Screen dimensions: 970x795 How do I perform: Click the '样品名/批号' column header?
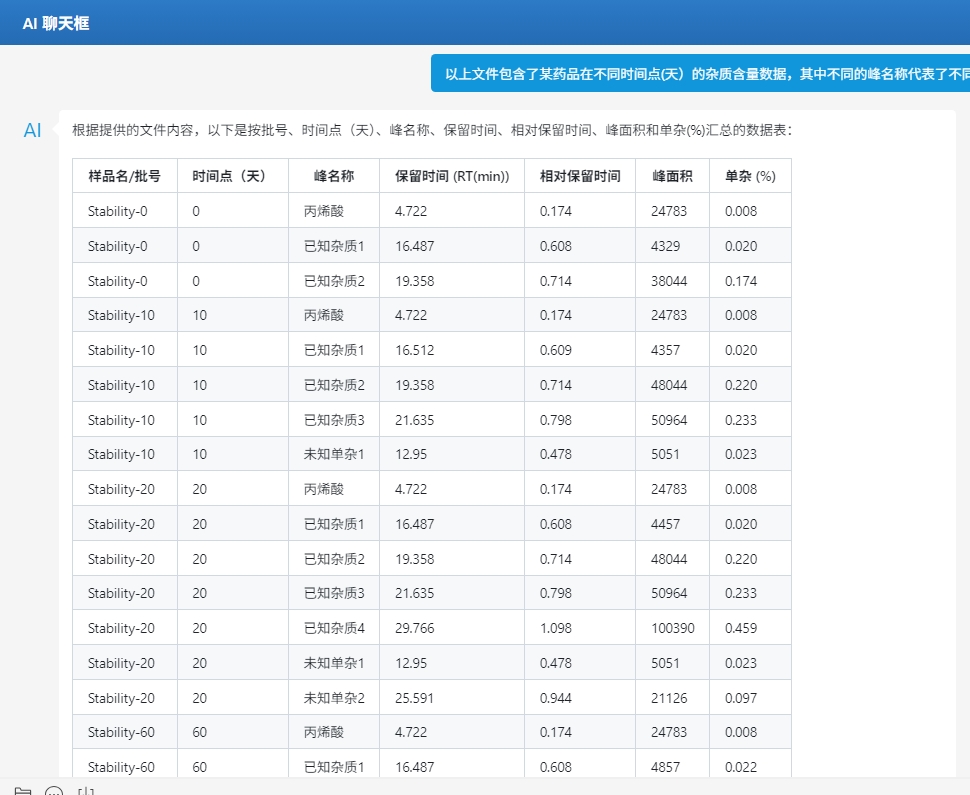pyautogui.click(x=125, y=176)
